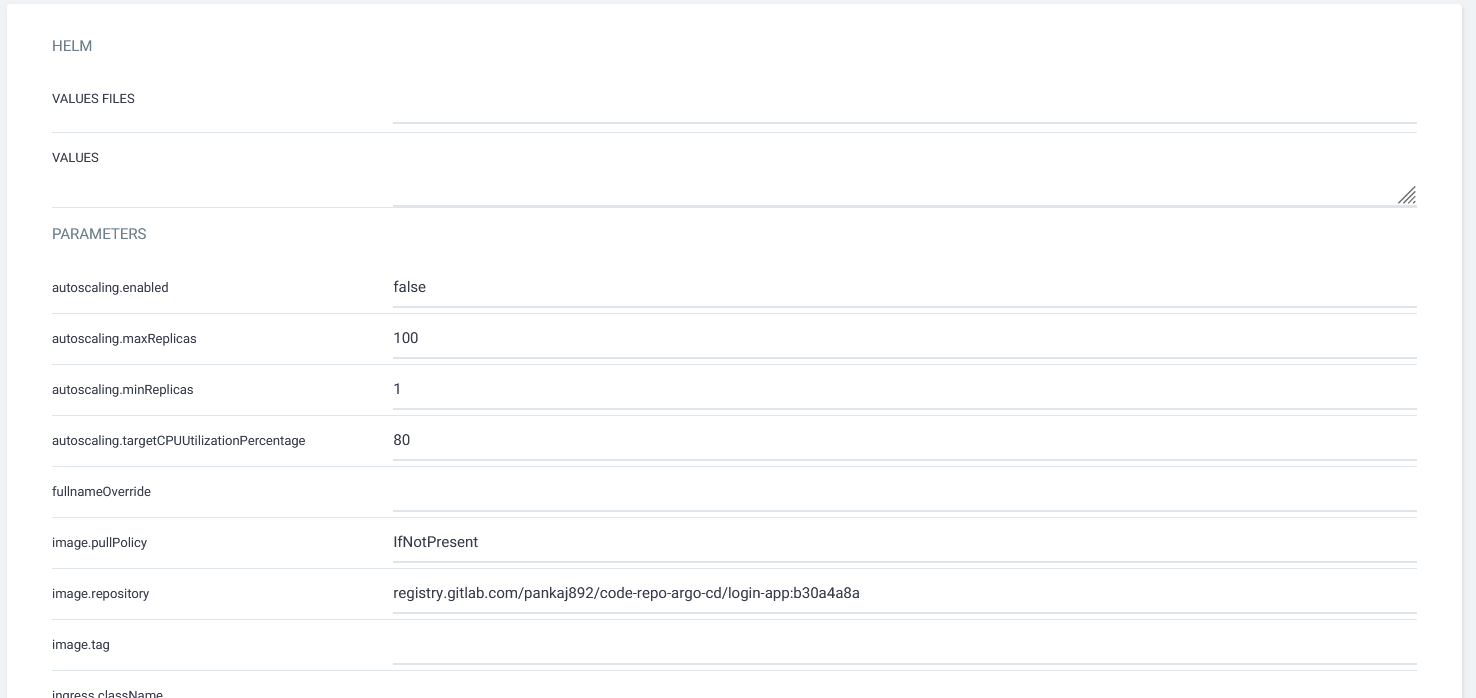
Task: Click the autoscaling.enabled parameter label
Action: (110, 288)
